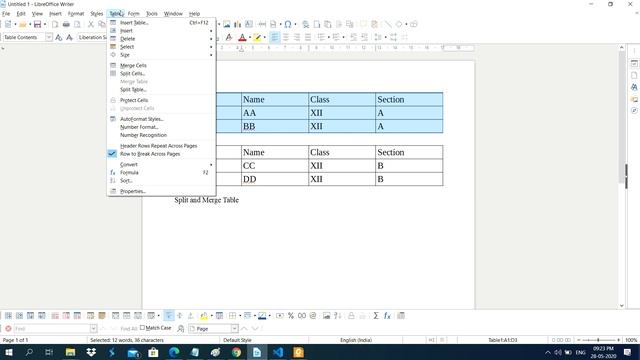This screenshot has width=640, height=360.
Task: Click the Align Top icon in table toolbar
Action: pyautogui.click(x=169, y=316)
